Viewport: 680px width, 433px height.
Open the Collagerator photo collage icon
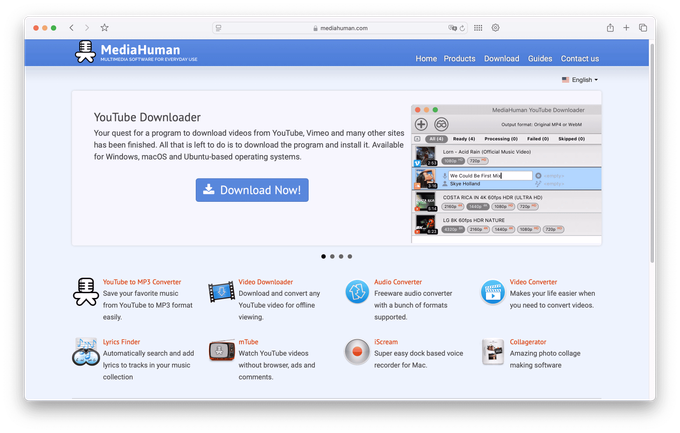pyautogui.click(x=493, y=351)
